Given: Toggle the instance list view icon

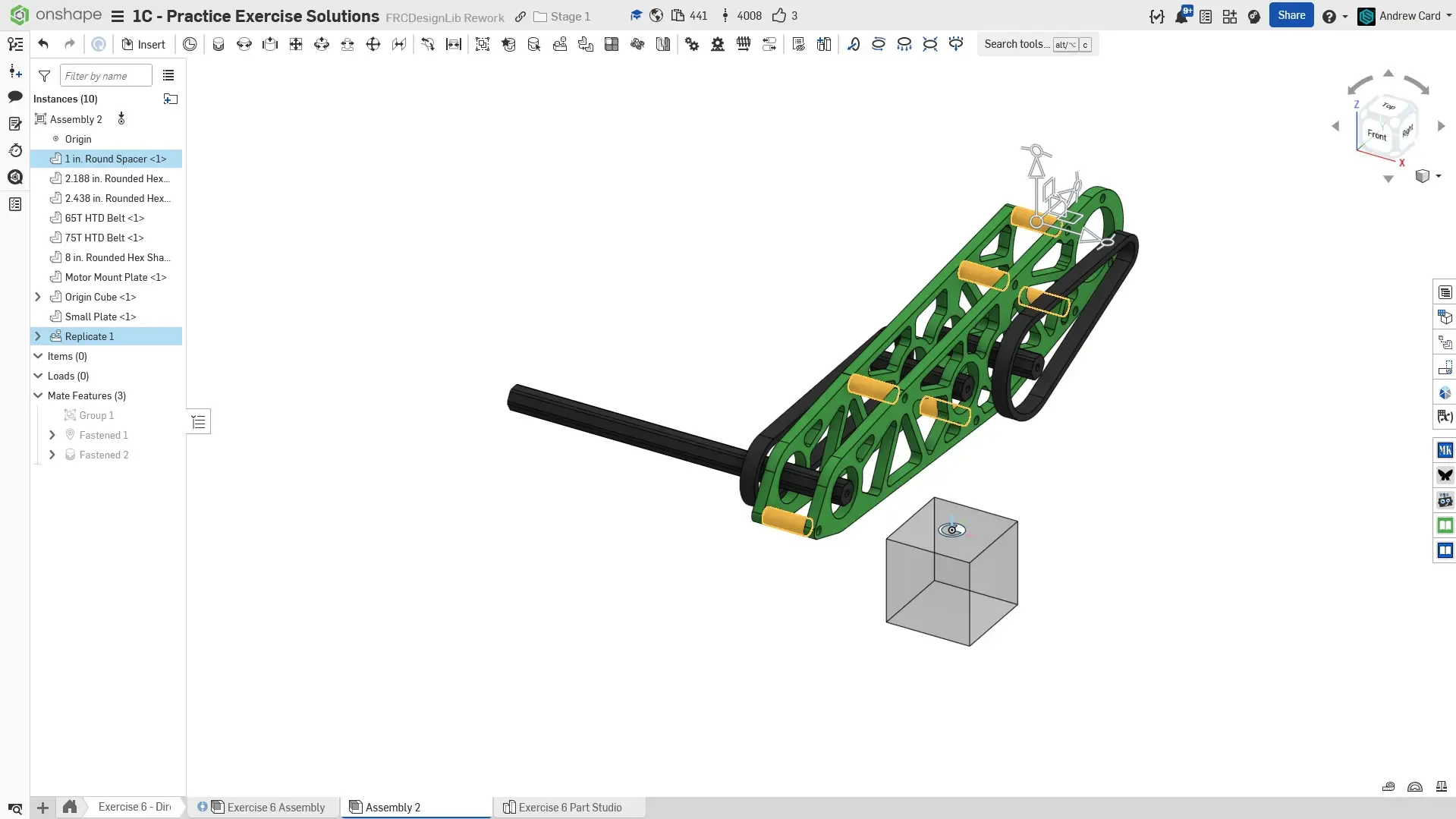Looking at the screenshot, I should click(x=168, y=76).
